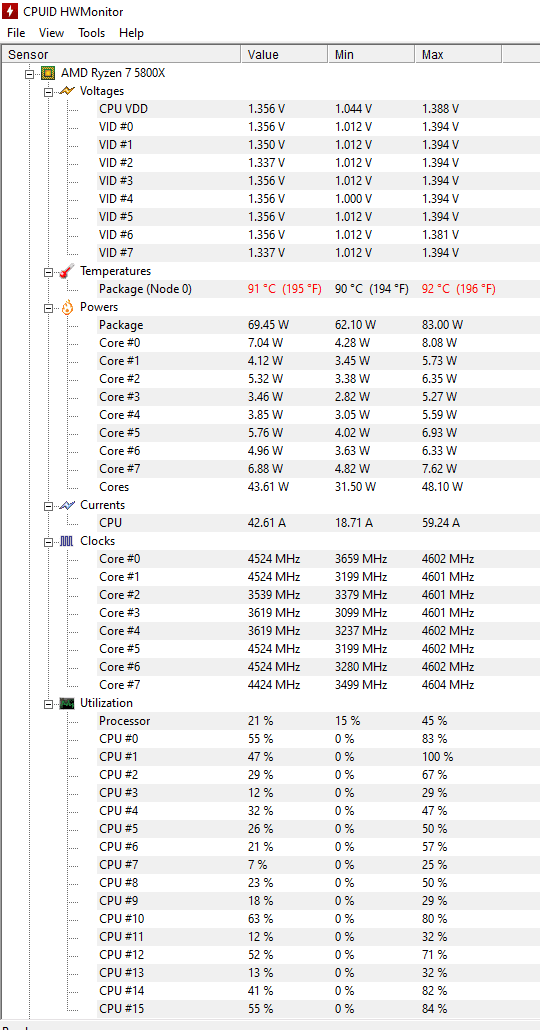Viewport: 540px width, 1030px height.
Task: Click the 3539 MHz clock value
Action: click(274, 595)
